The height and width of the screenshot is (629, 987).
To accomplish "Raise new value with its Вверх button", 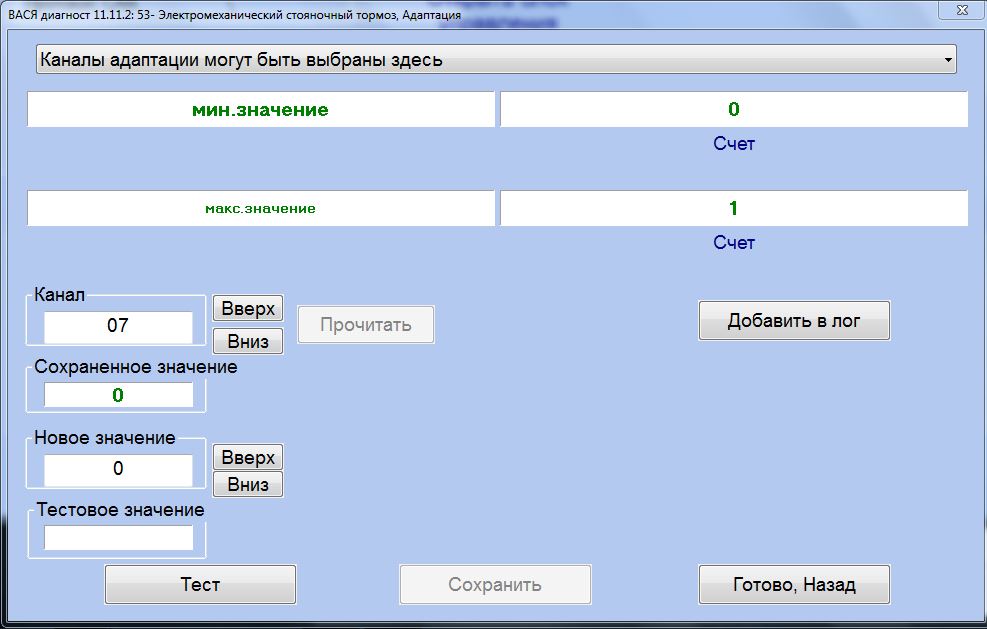I will point(247,457).
